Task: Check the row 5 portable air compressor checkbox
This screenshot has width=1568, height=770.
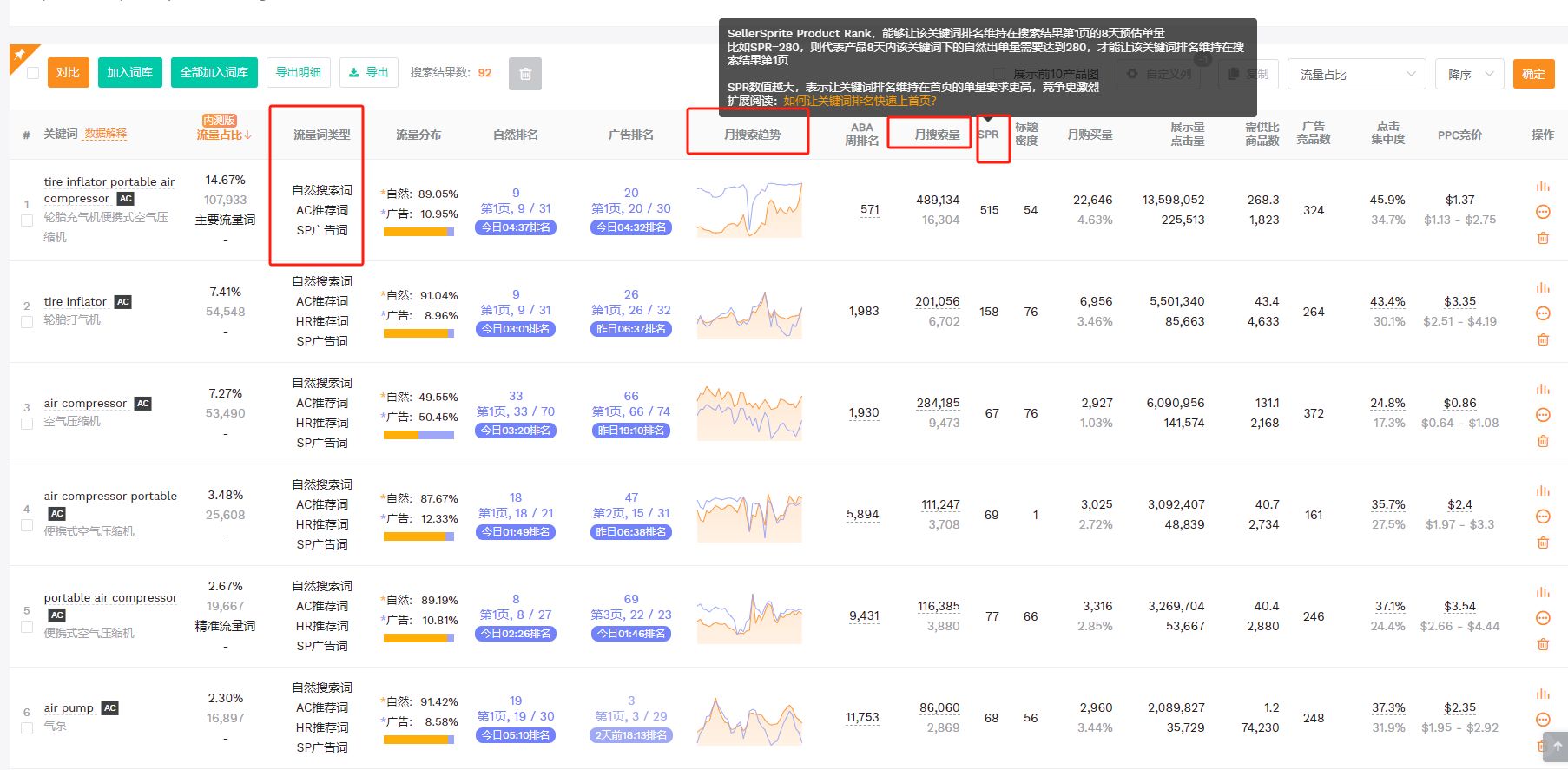Action: tap(26, 627)
